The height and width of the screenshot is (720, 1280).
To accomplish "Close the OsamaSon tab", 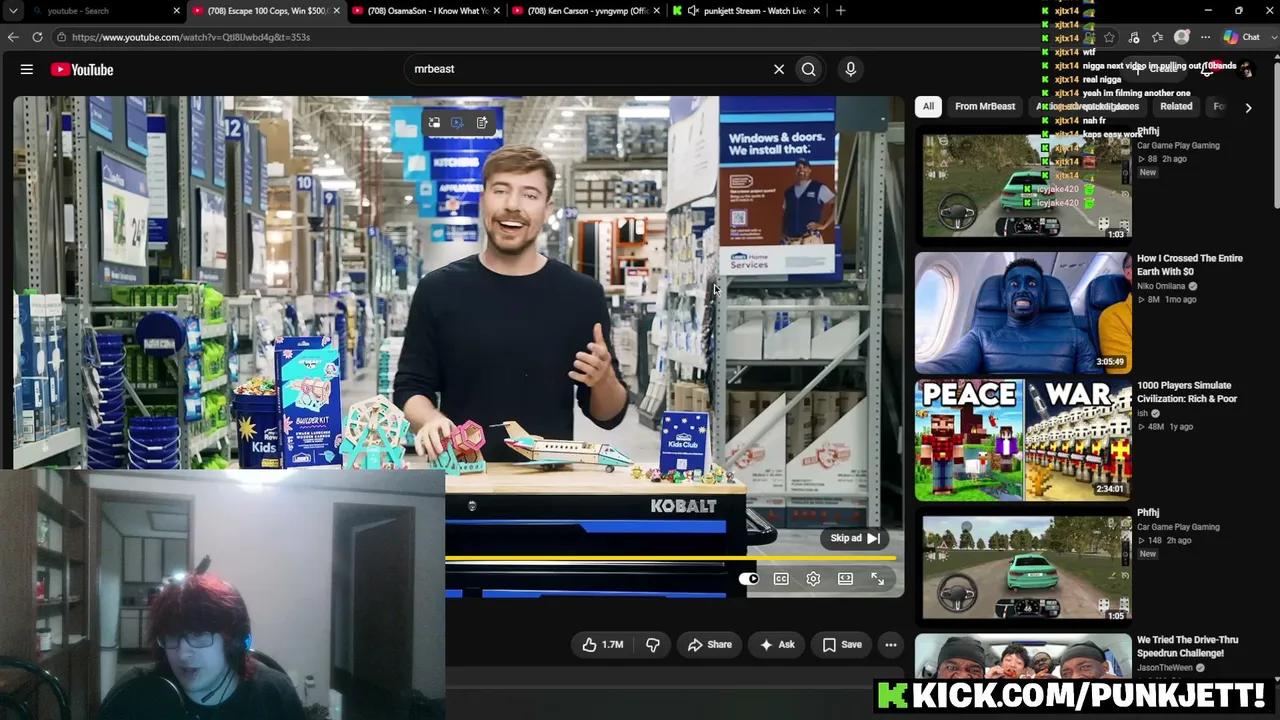I will [x=497, y=11].
